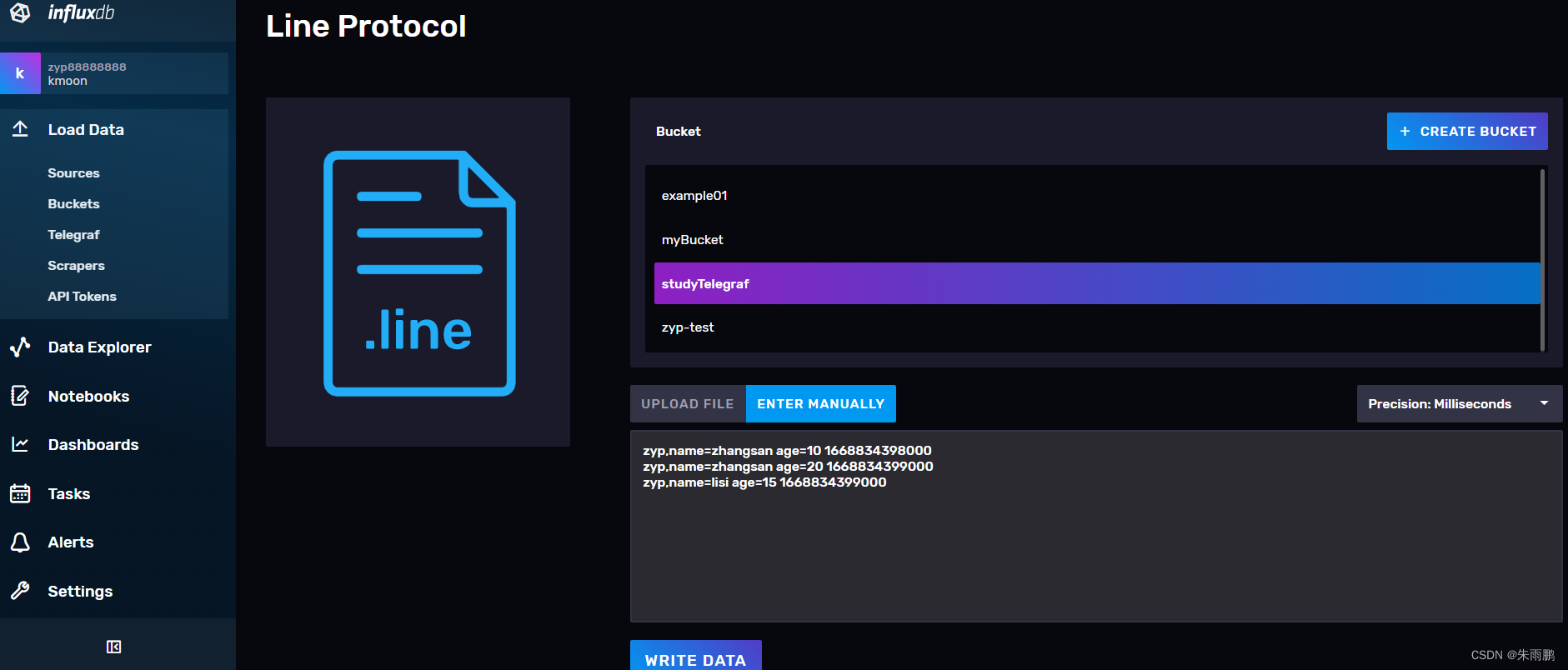Image resolution: width=1568 pixels, height=670 pixels.
Task: Click the Settings wrench icon
Action: point(20,591)
